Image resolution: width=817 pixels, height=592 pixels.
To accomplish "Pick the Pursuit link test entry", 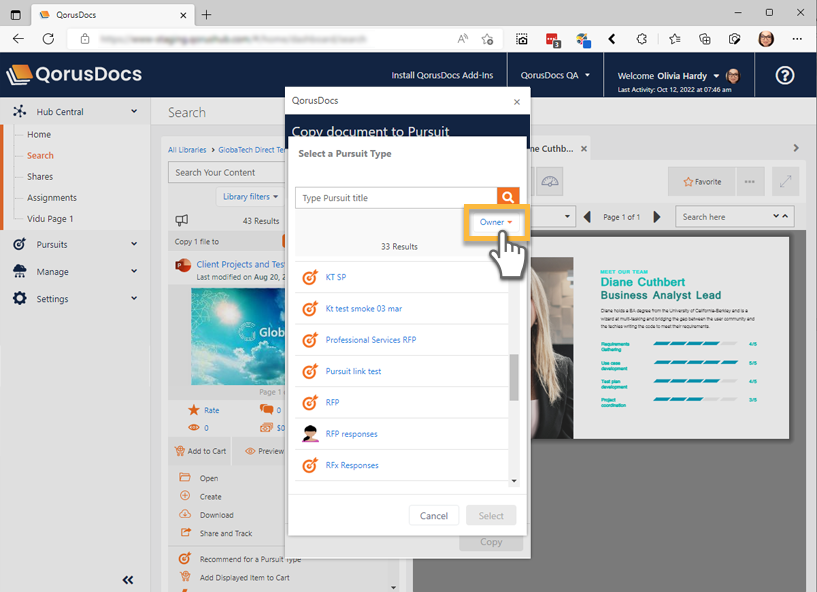I will pos(402,371).
